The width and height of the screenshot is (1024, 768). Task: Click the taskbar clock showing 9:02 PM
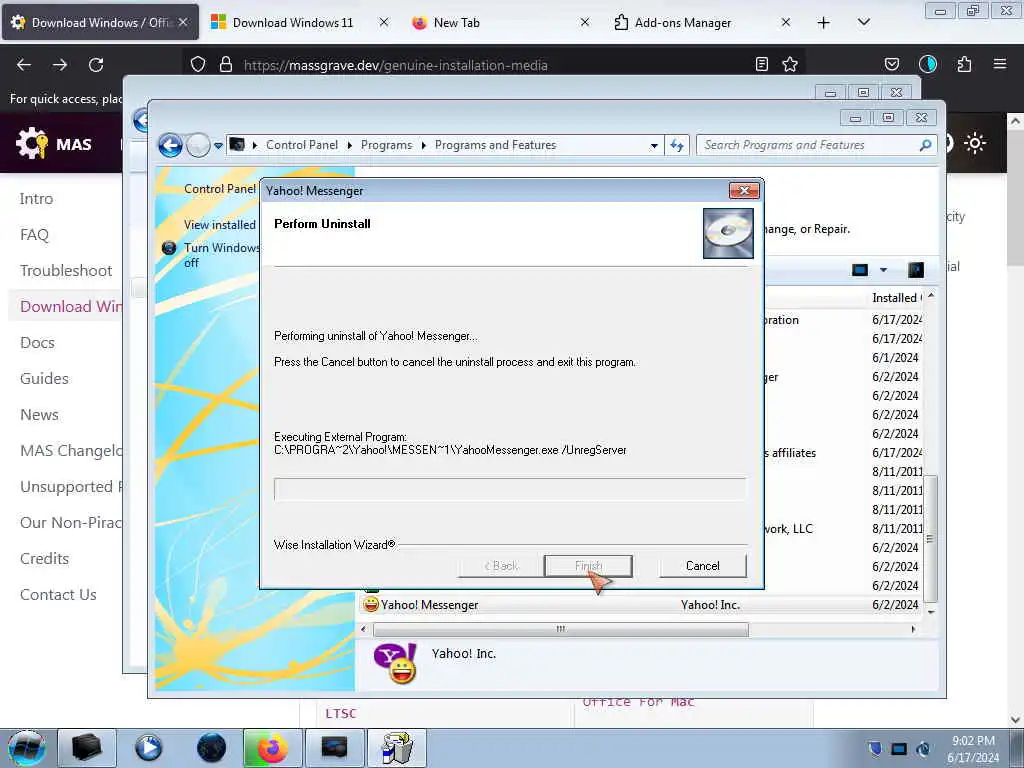(x=973, y=749)
